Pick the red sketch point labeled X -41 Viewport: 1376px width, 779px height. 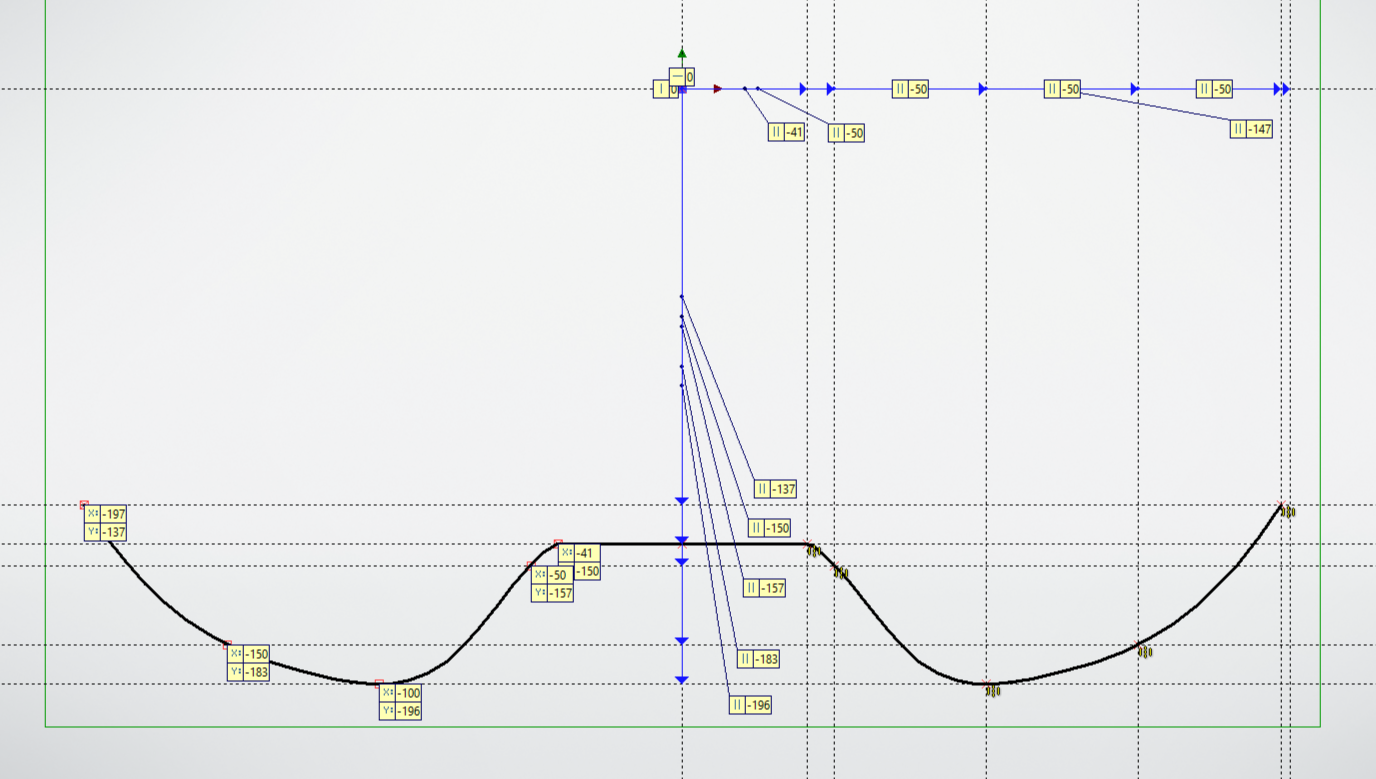[x=558, y=543]
